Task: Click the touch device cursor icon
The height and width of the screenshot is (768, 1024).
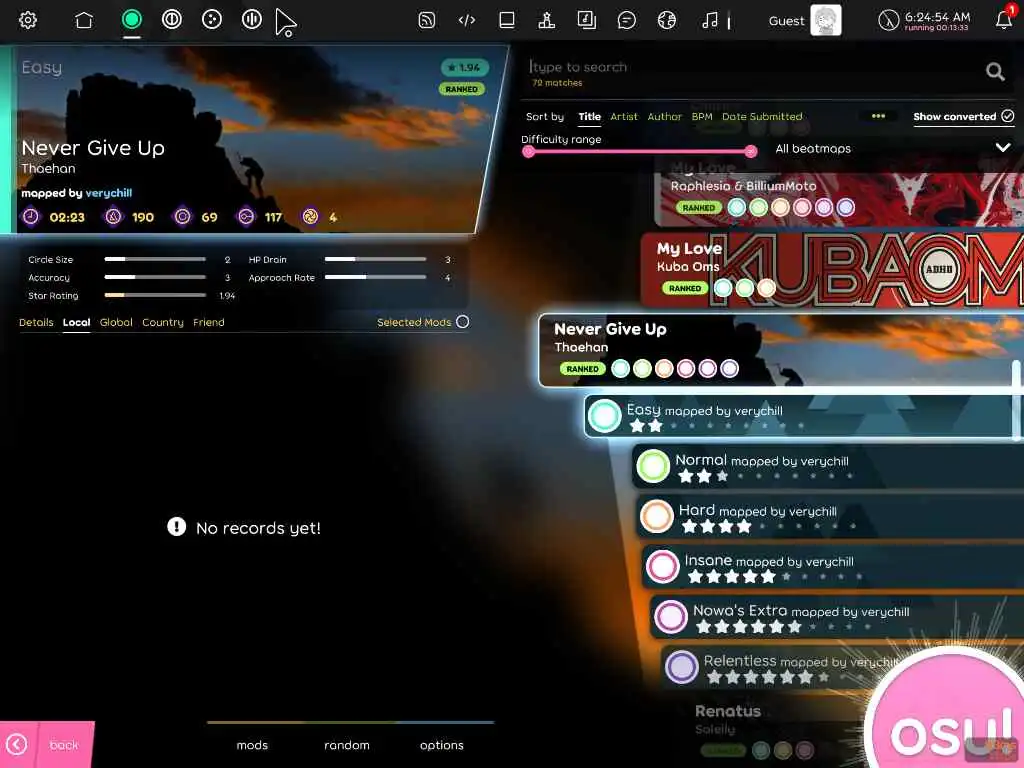Action: click(x=285, y=22)
